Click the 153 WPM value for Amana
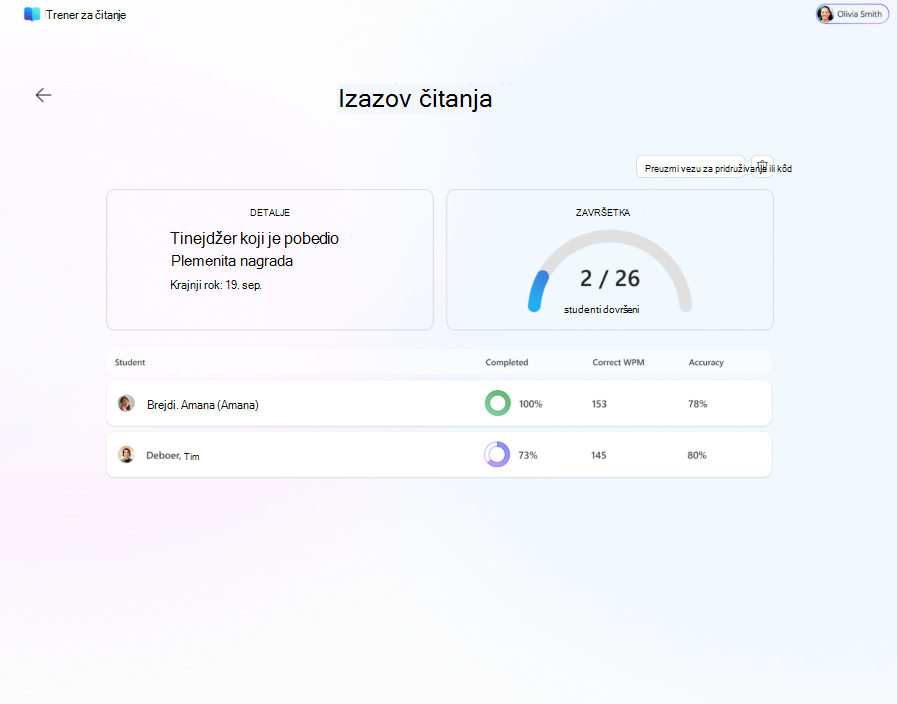Viewport: 897px width, 704px height. tap(599, 404)
